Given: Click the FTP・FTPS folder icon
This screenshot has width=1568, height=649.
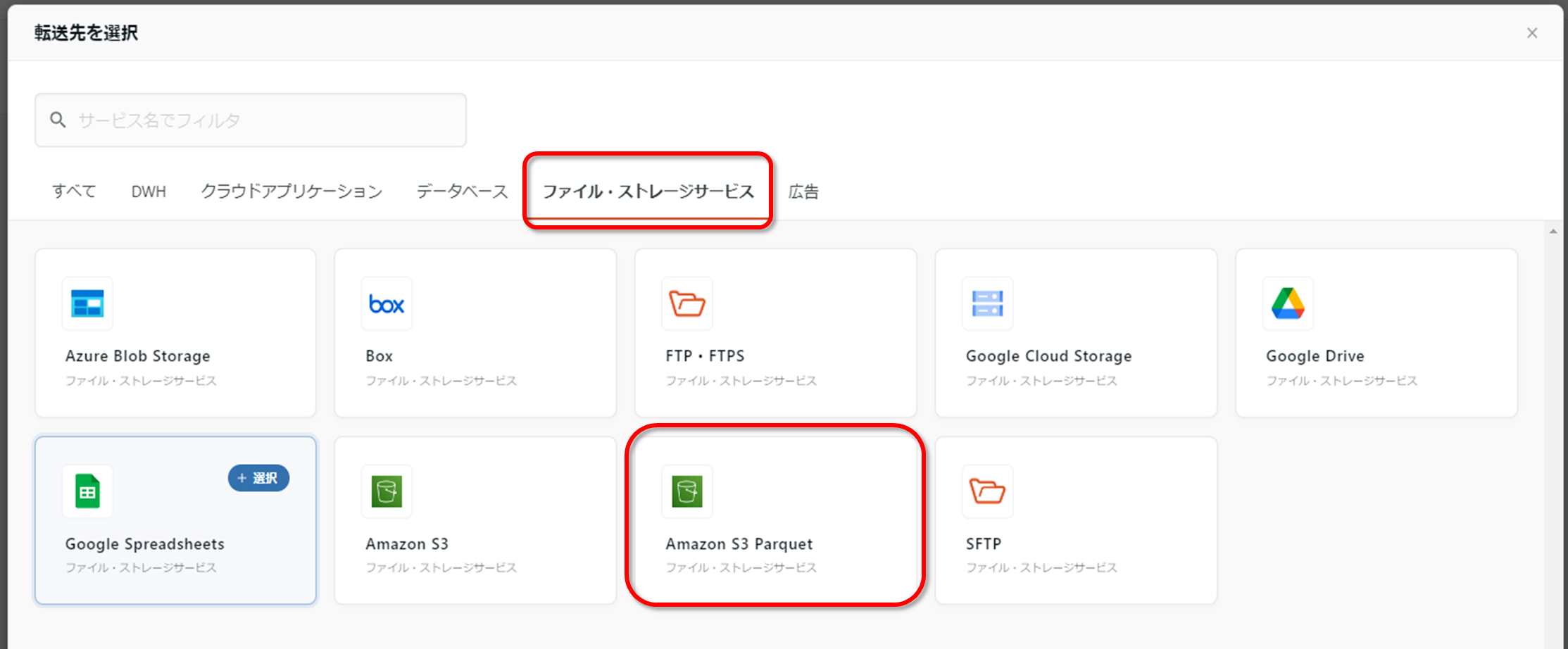Looking at the screenshot, I should (x=687, y=303).
